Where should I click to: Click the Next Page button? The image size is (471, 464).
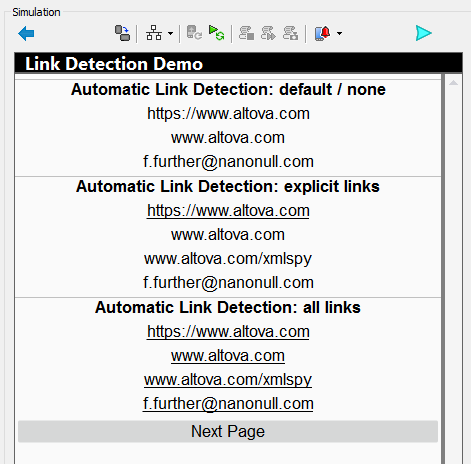click(228, 431)
